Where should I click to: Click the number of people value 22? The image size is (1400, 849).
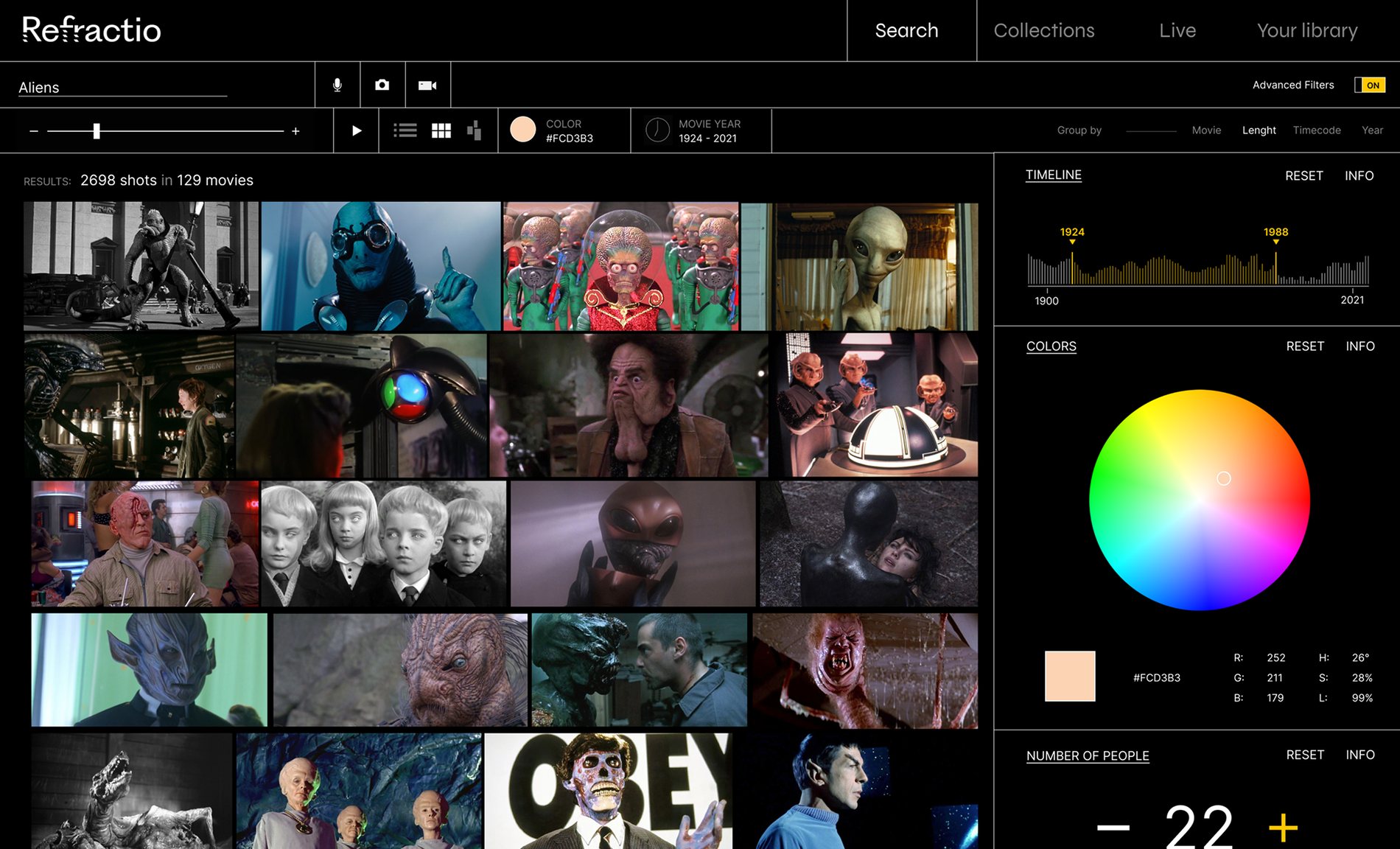point(1199,827)
